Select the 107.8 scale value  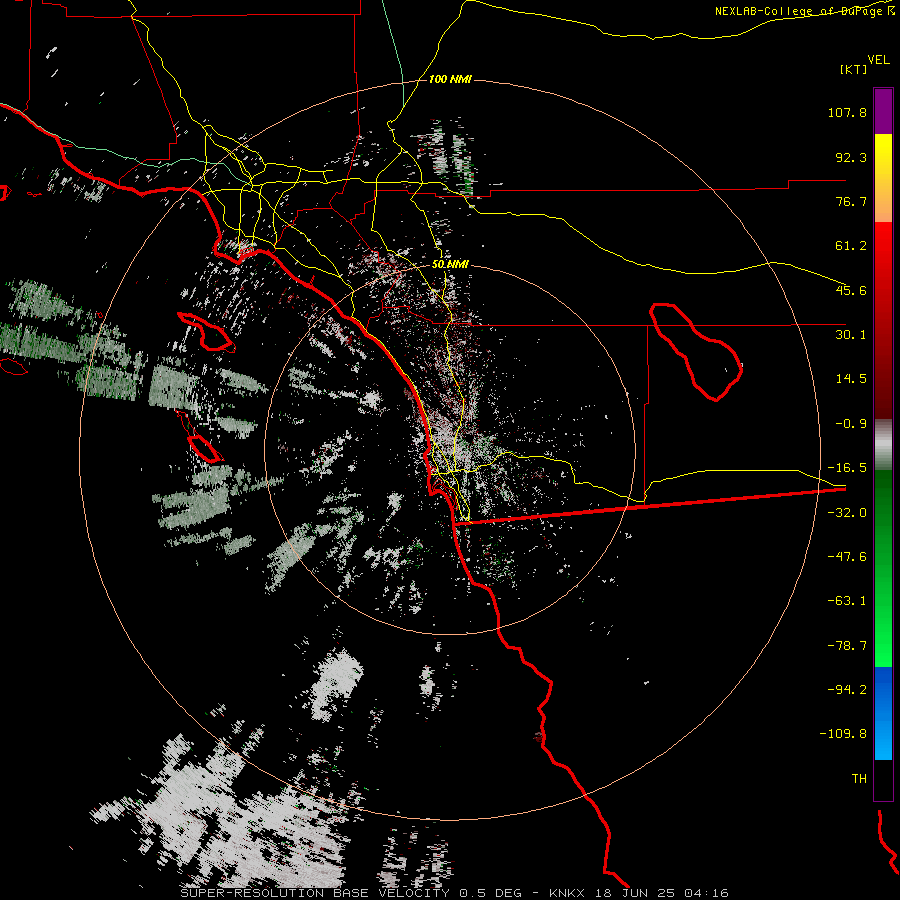(847, 112)
